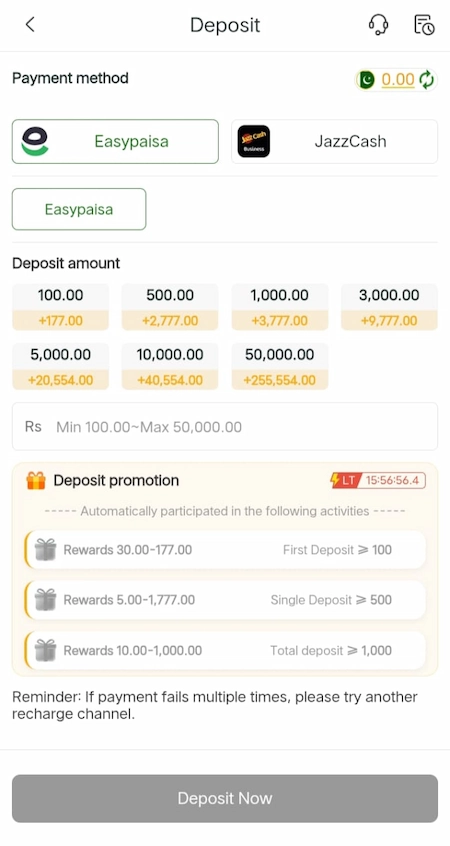Go back using the top-left arrow
Viewport: 450px width, 846px height.
(x=30, y=24)
